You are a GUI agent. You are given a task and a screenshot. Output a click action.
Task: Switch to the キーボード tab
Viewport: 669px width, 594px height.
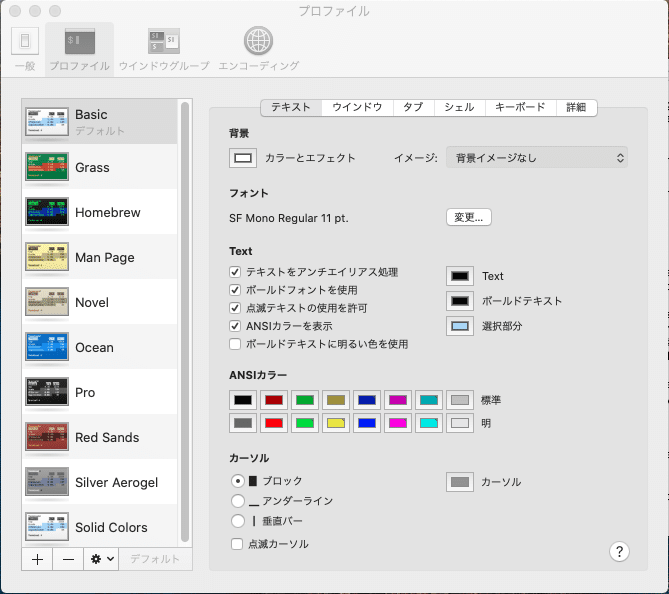tap(521, 107)
